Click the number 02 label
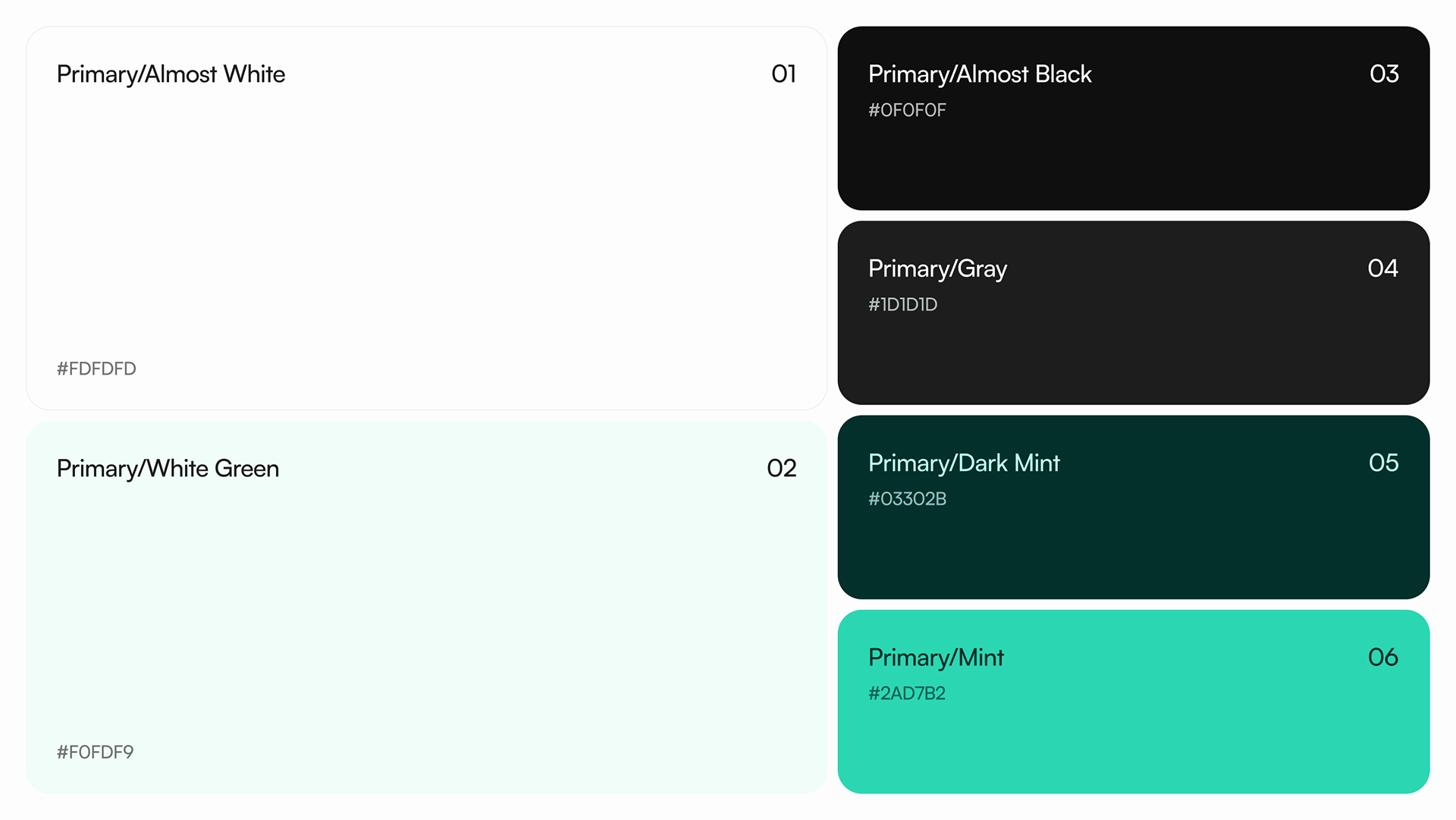The image size is (1456, 820). tap(781, 468)
